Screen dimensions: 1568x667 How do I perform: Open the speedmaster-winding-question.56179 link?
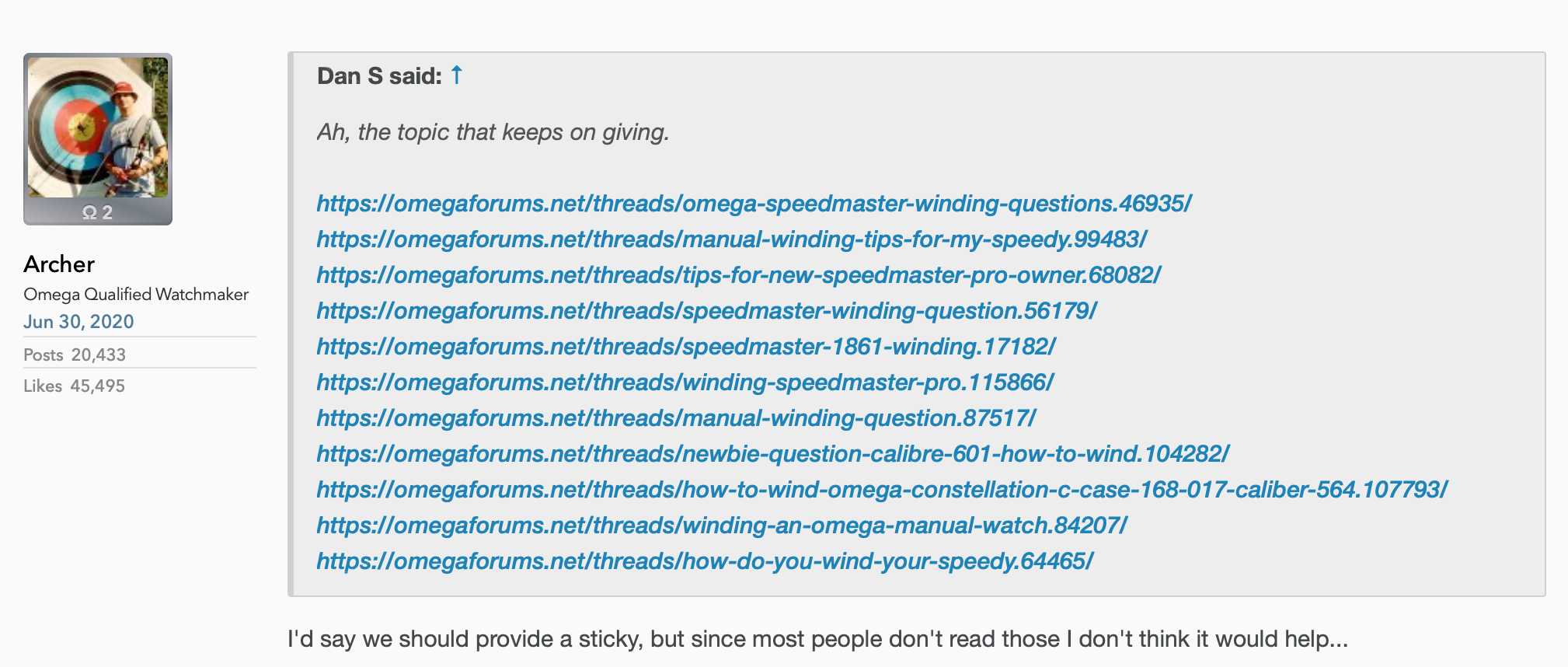point(706,311)
